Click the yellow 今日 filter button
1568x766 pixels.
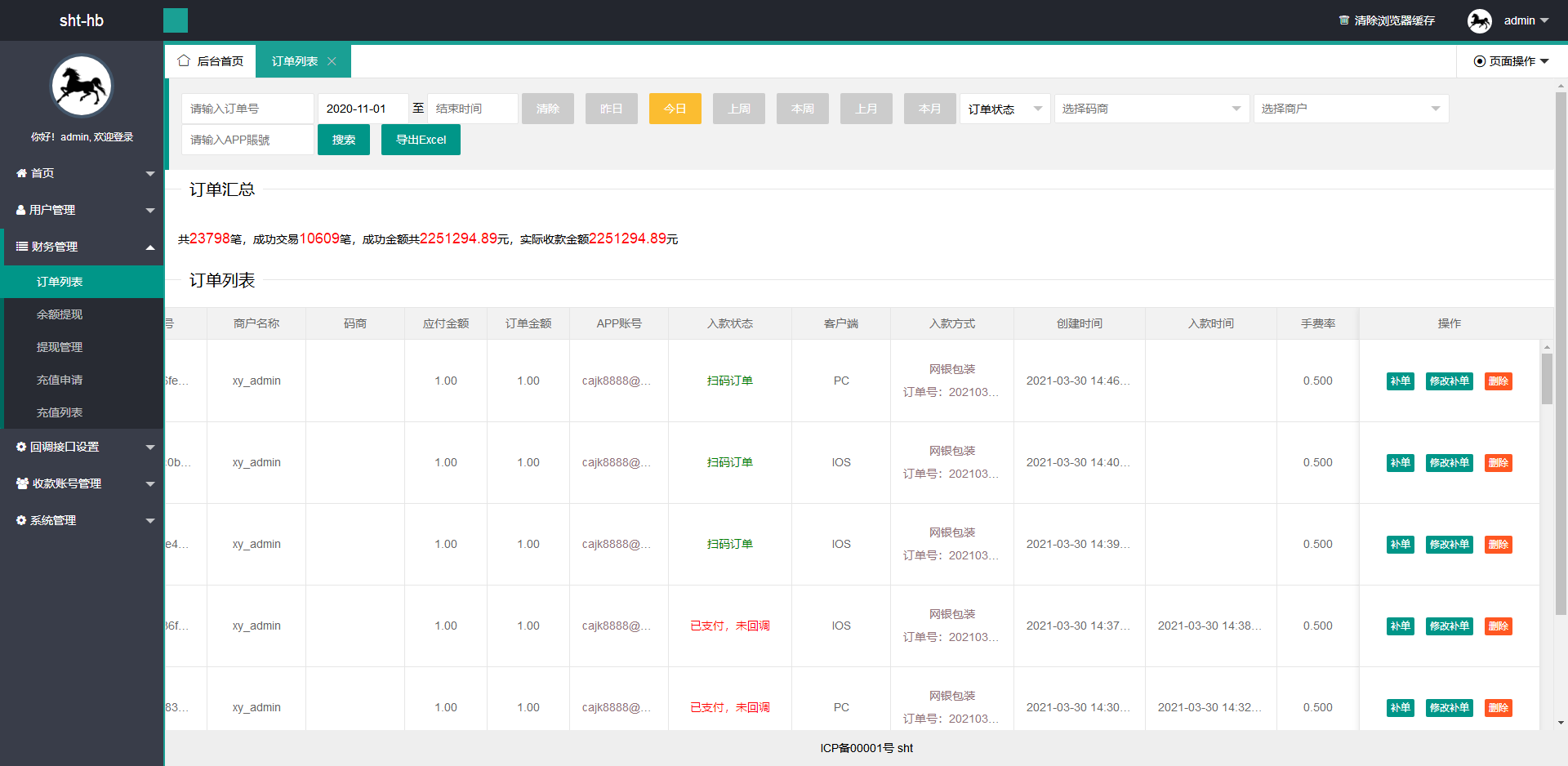[675, 109]
